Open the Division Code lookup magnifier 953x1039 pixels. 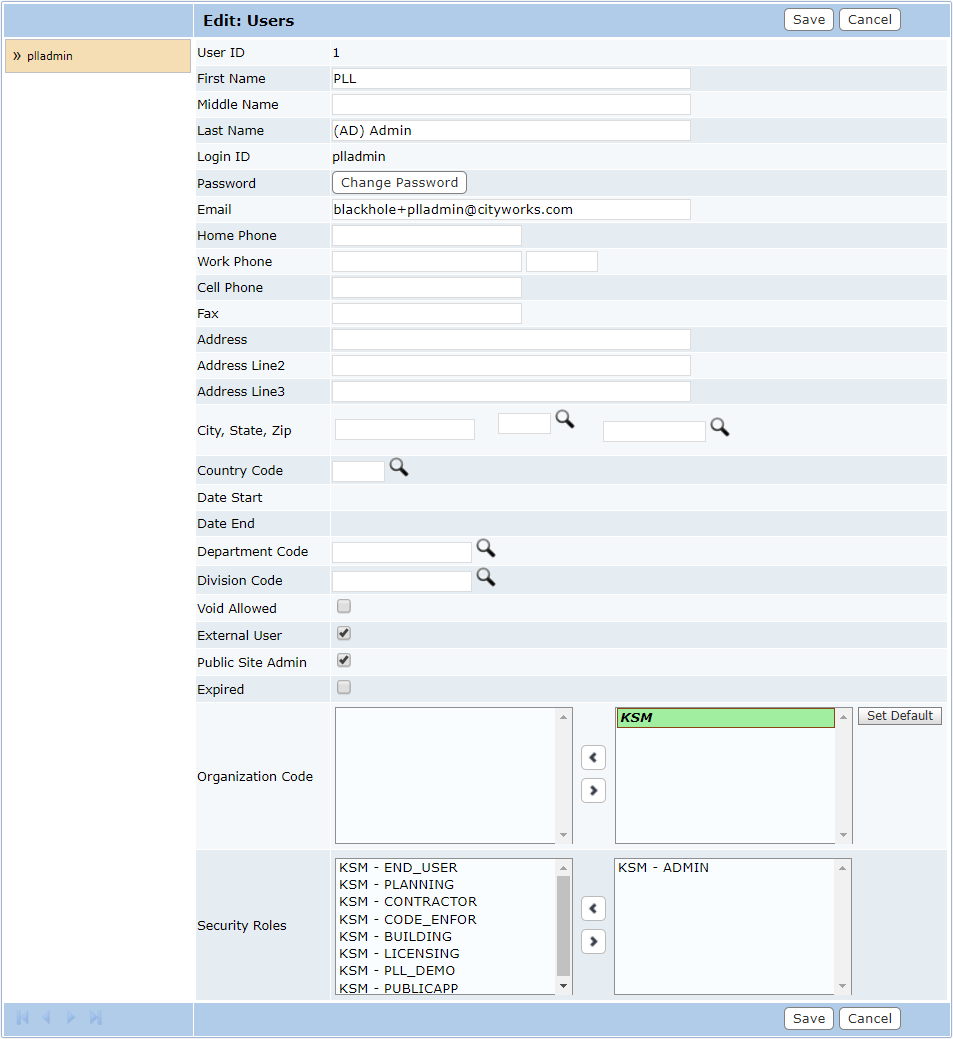[x=485, y=577]
